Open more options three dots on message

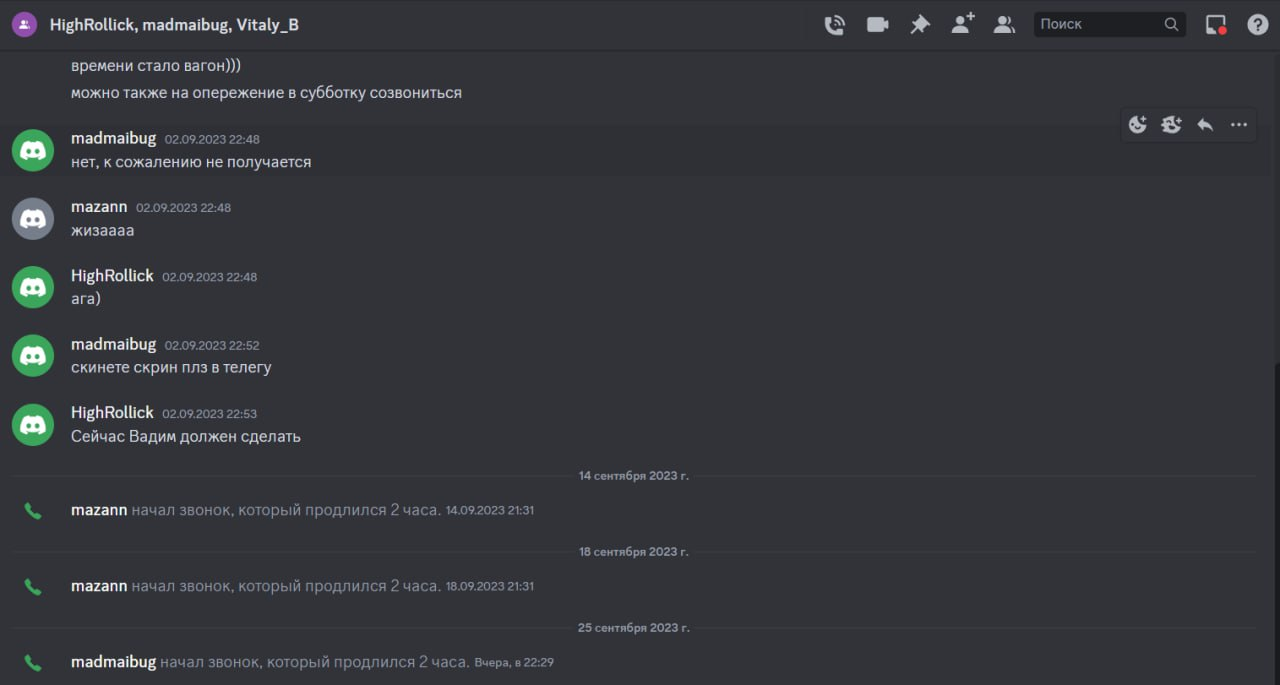pyautogui.click(x=1239, y=125)
